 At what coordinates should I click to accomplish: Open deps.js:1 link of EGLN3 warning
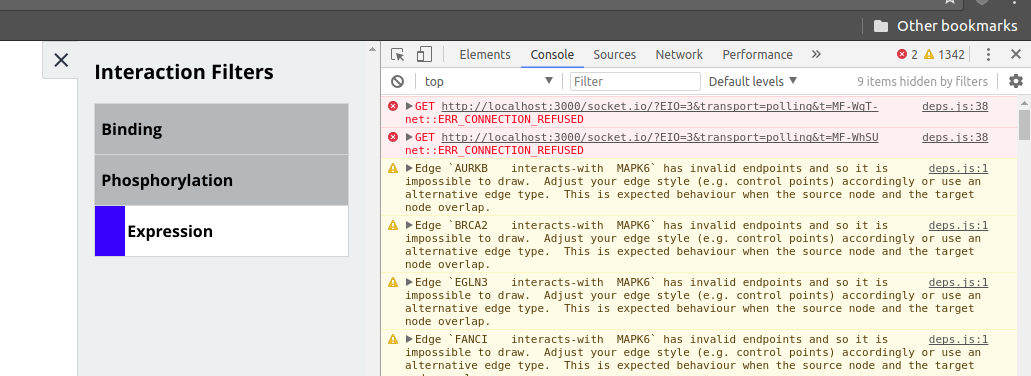click(958, 283)
